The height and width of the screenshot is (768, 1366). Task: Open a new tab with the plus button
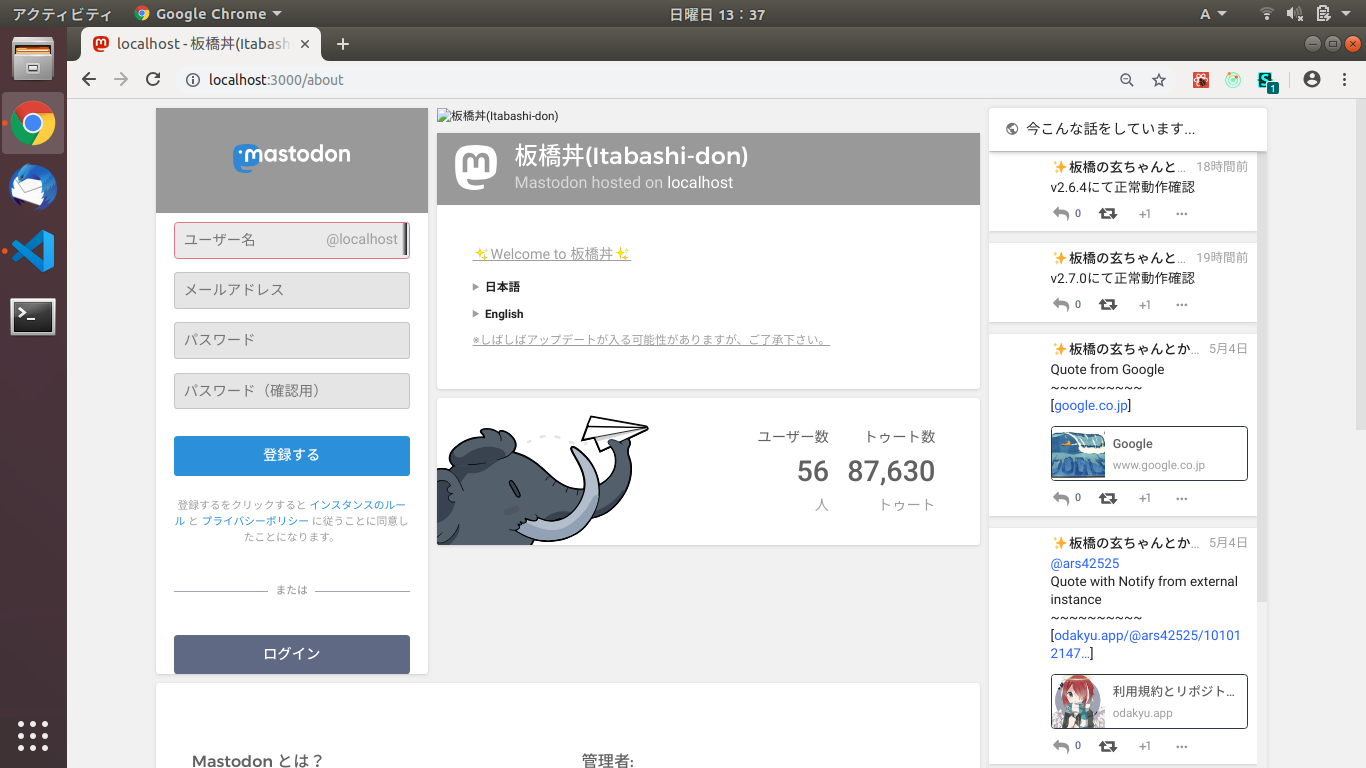pos(343,44)
